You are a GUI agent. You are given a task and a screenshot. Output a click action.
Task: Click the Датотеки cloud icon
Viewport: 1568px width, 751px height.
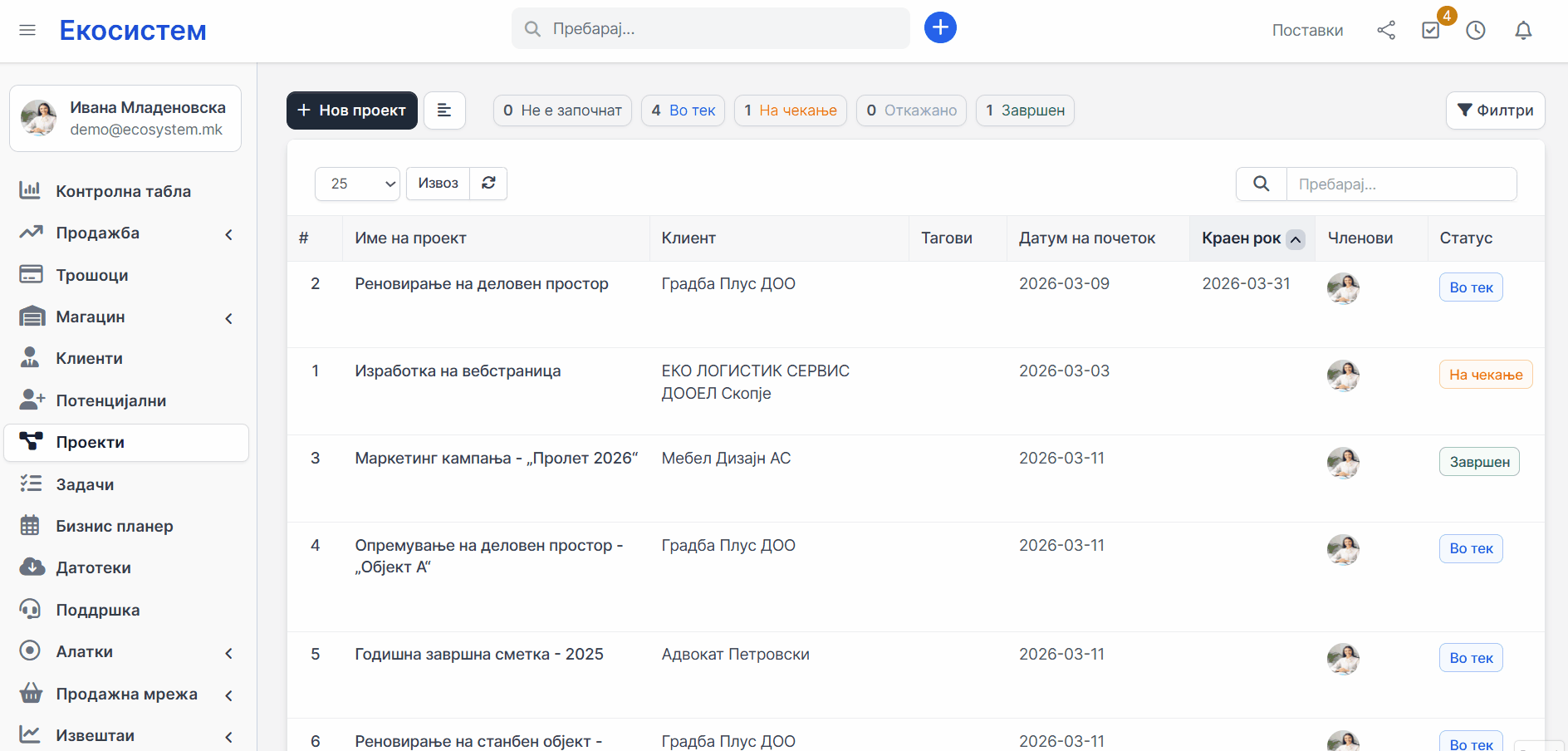[x=32, y=567]
